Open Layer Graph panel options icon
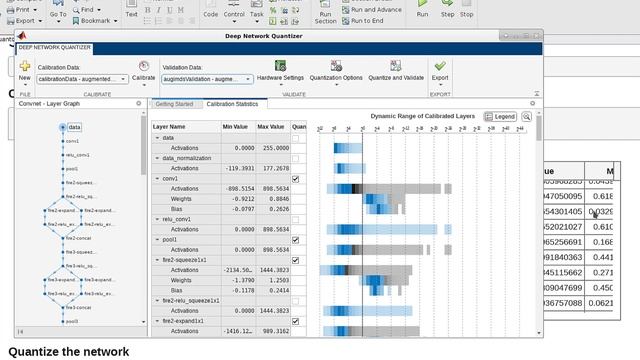Image resolution: width=640 pixels, height=360 pixels. (x=139, y=104)
